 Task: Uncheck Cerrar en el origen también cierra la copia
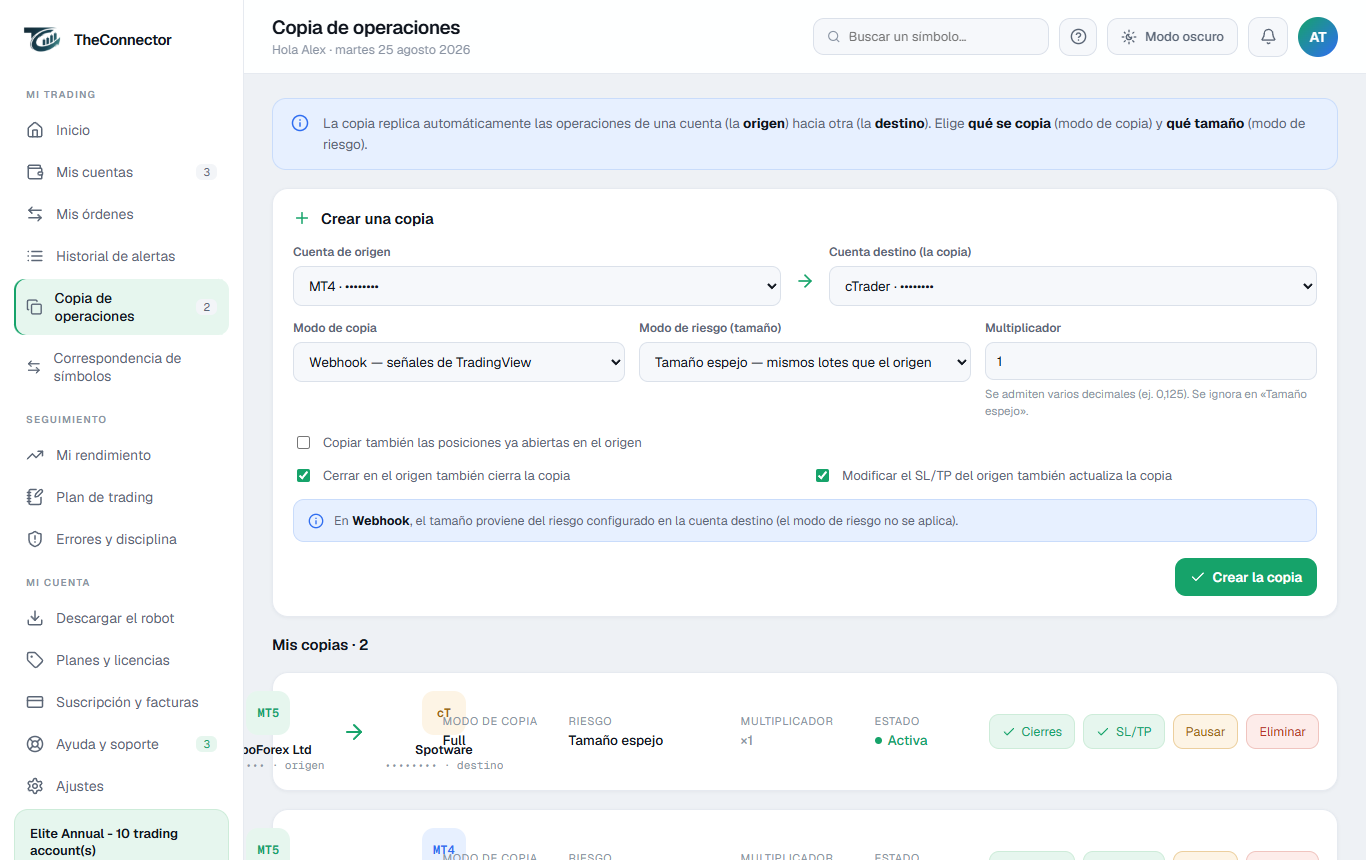304,476
